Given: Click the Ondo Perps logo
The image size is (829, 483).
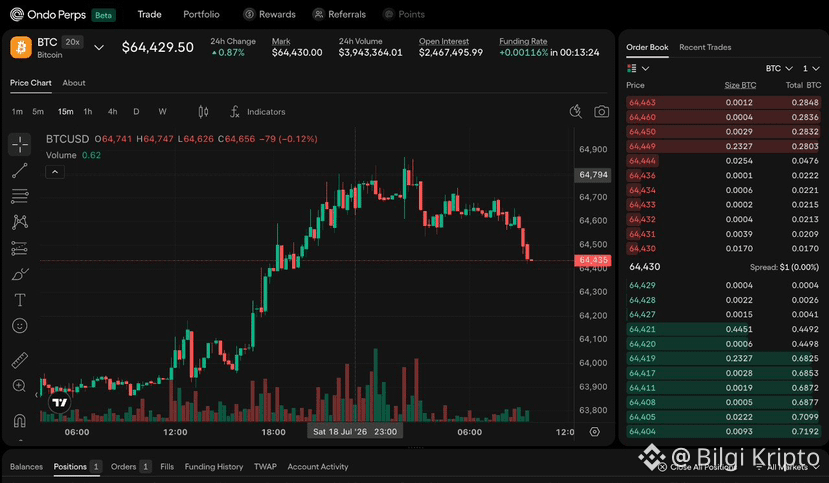Looking at the screenshot, I should point(48,14).
